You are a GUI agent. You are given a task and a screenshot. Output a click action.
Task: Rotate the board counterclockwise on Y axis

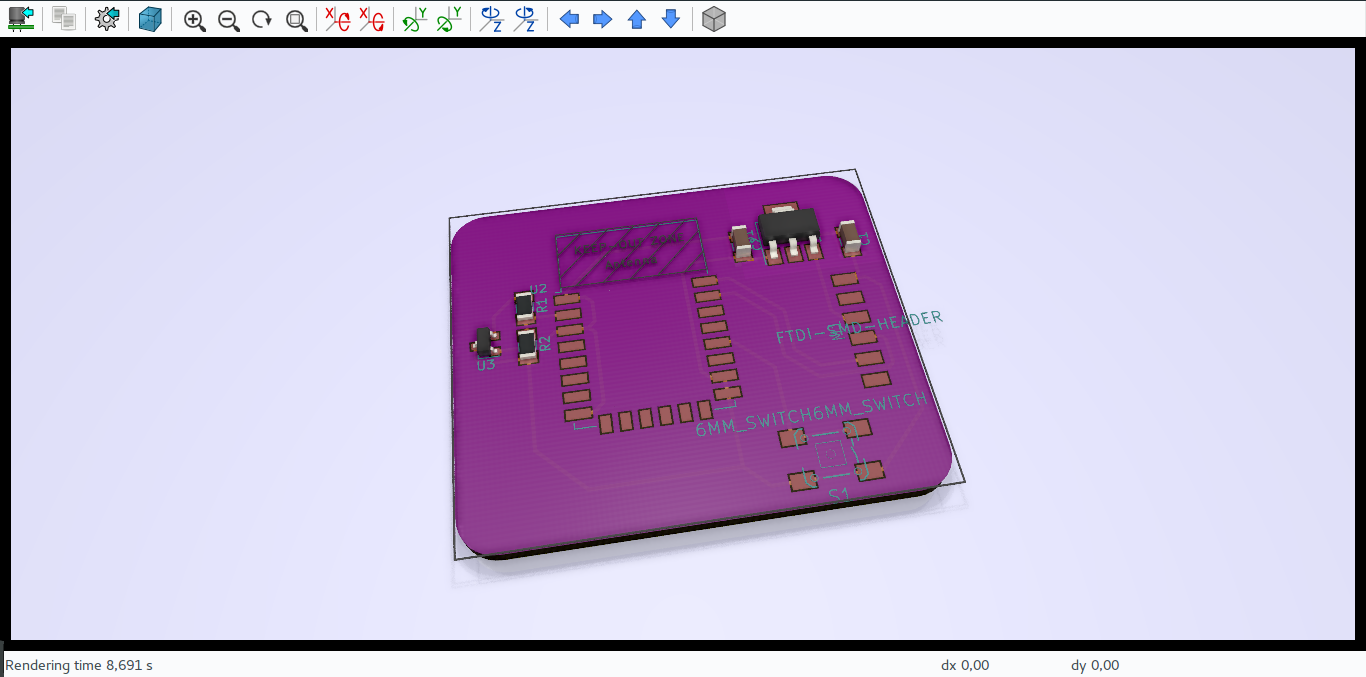[446, 18]
